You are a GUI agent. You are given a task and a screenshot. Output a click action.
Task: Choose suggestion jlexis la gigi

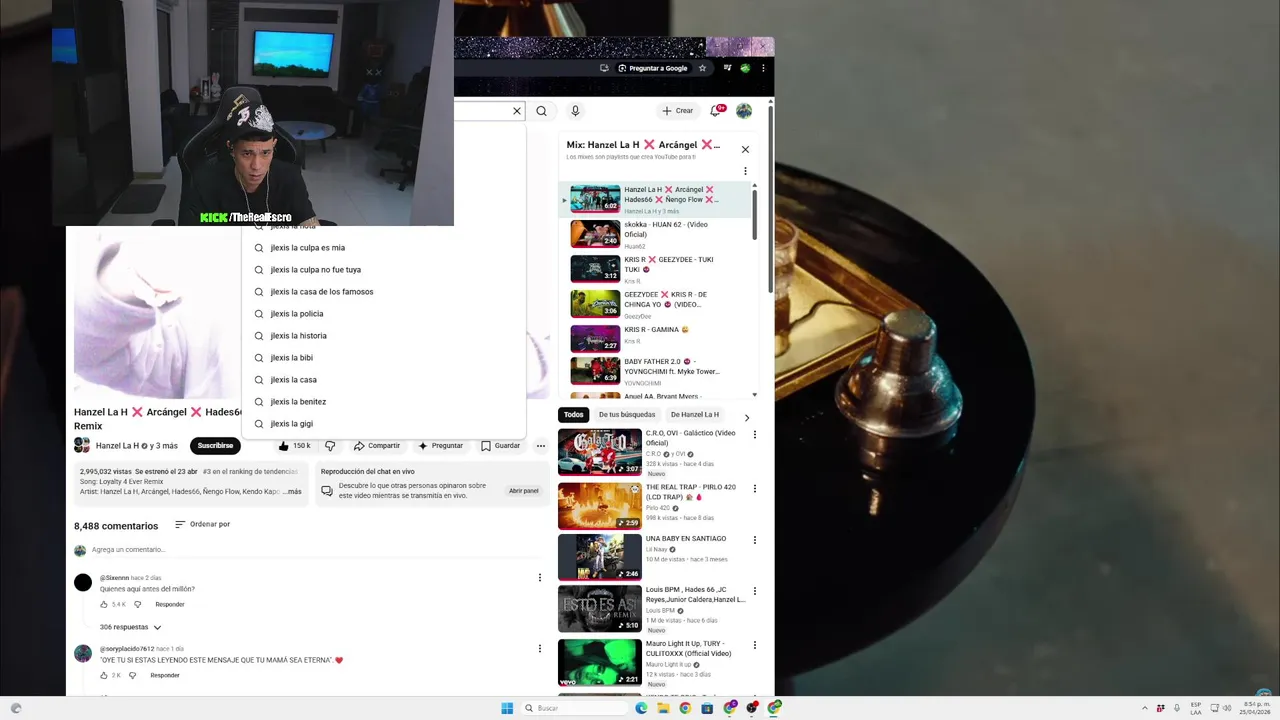[384, 424]
